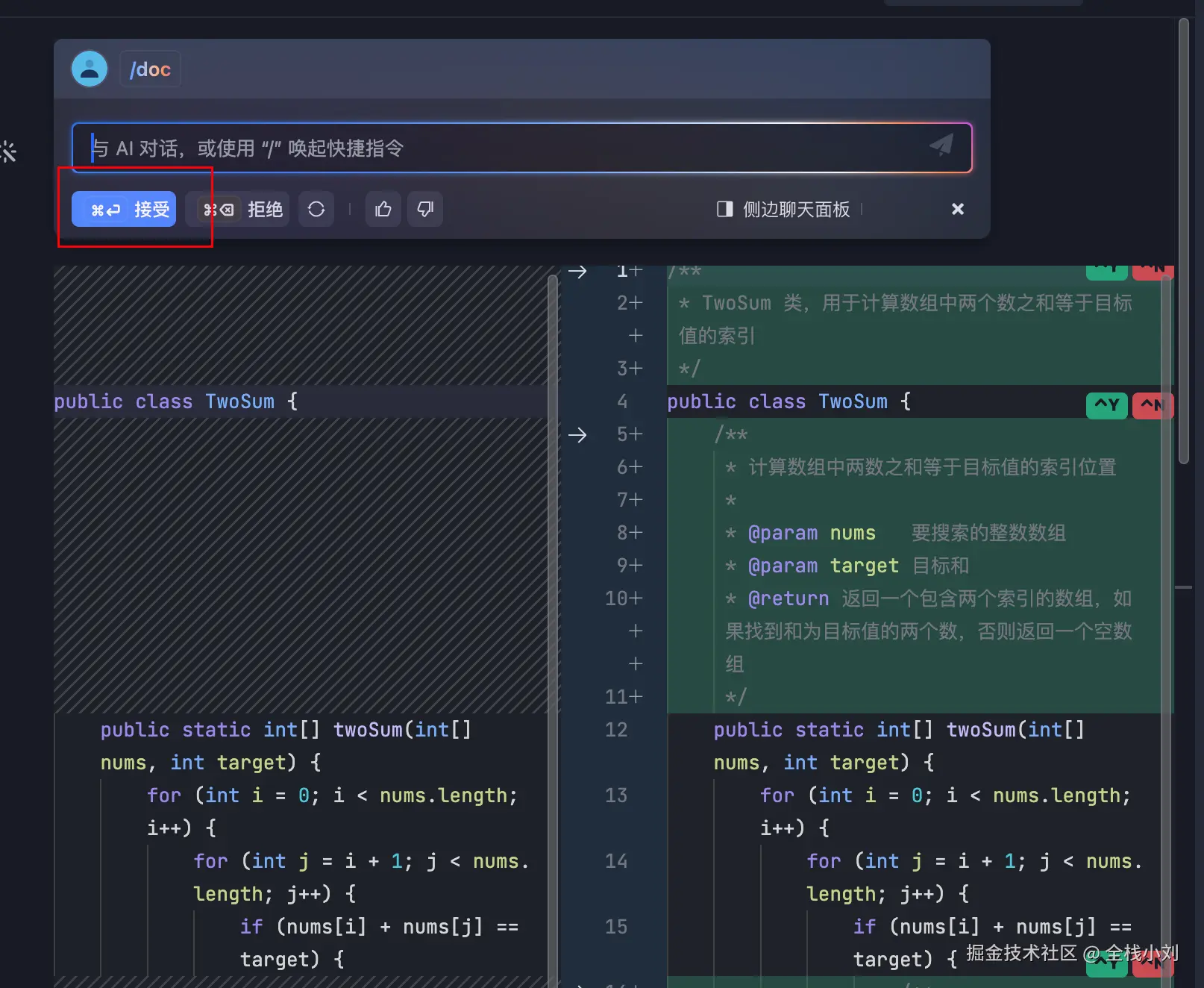Focus the AI chat input field
The width and height of the screenshot is (1204, 988).
(x=522, y=148)
